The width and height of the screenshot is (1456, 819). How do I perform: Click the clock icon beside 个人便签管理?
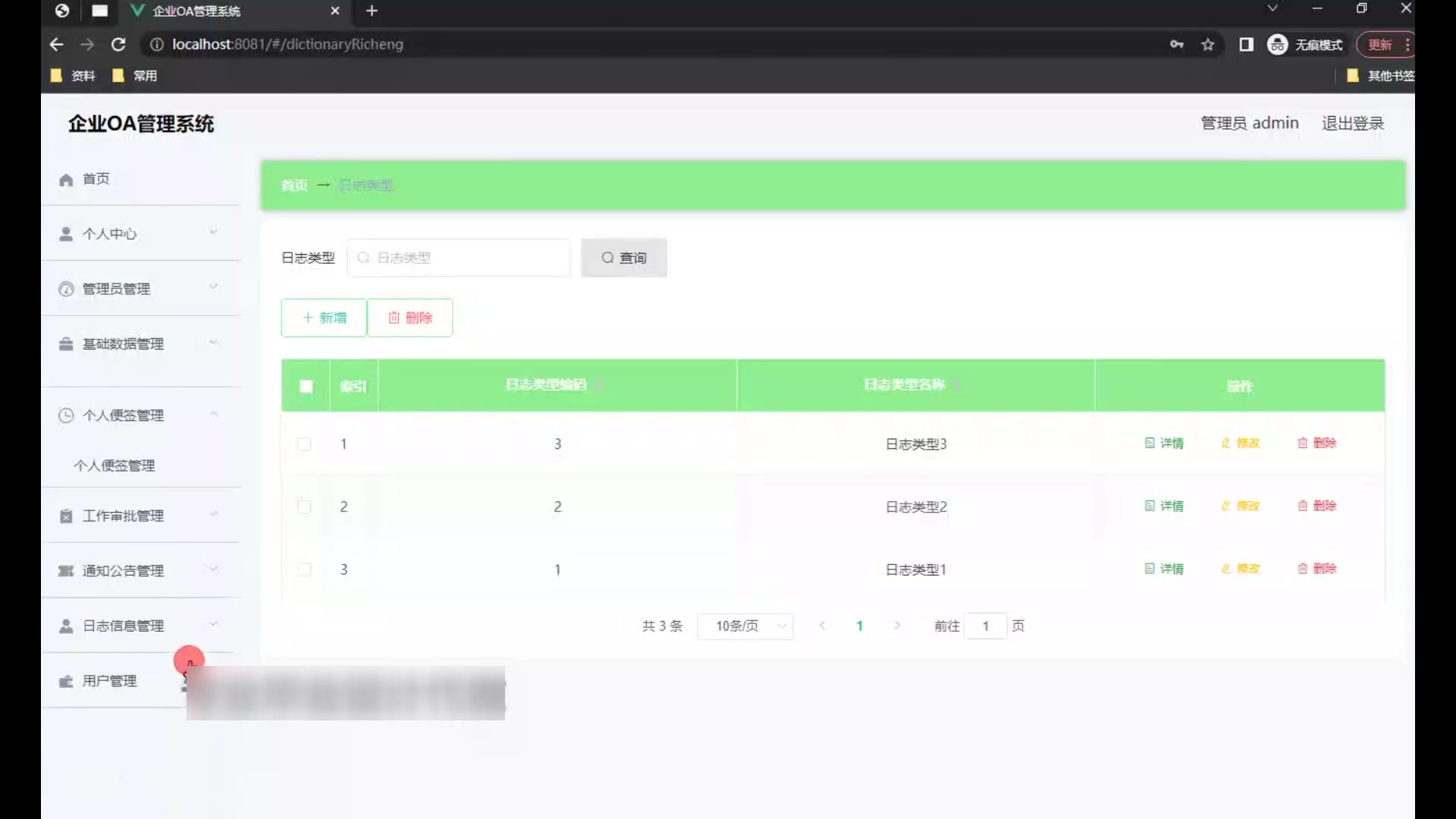pyautogui.click(x=66, y=416)
